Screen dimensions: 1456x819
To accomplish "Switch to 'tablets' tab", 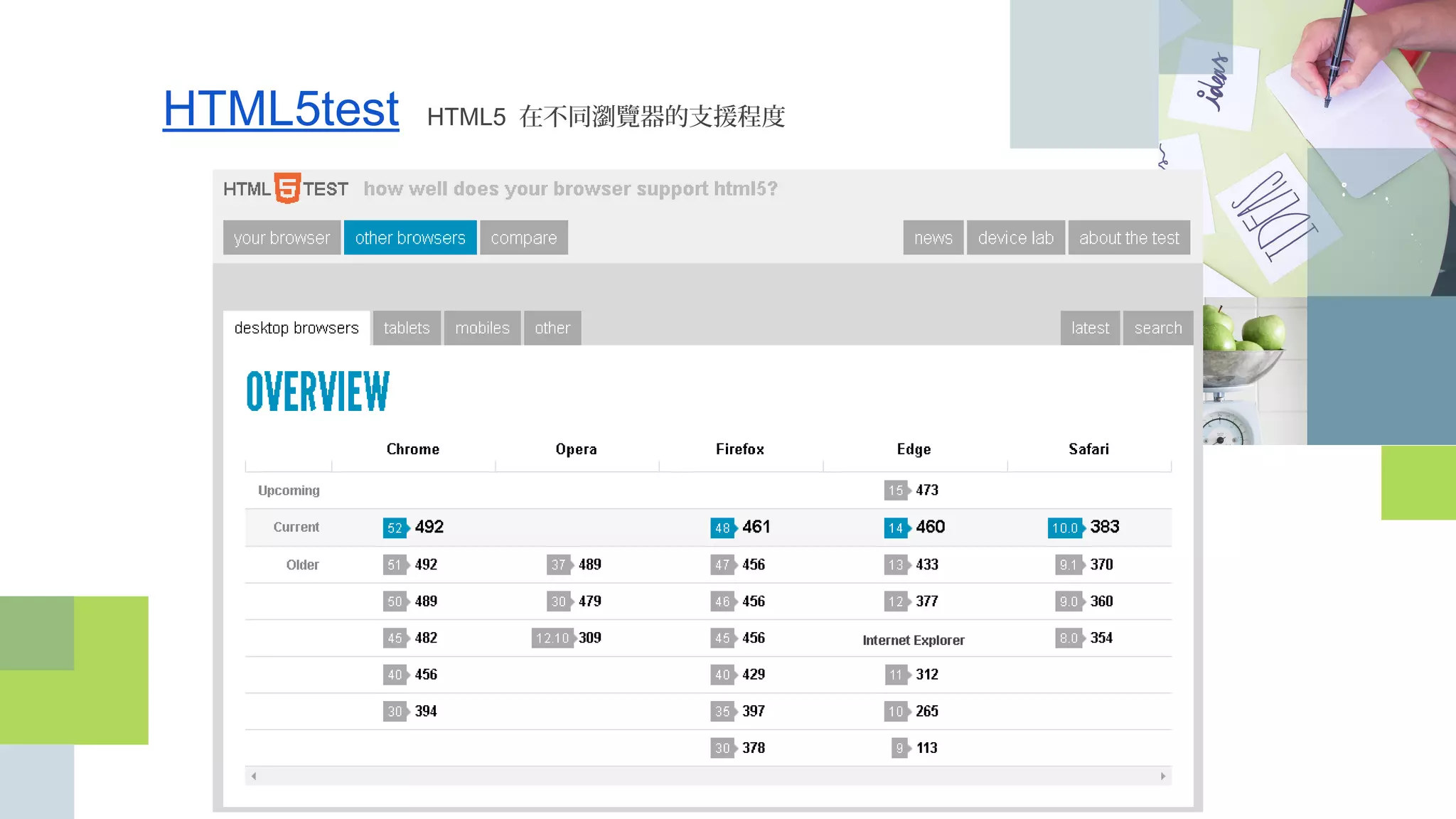I will click(x=407, y=328).
